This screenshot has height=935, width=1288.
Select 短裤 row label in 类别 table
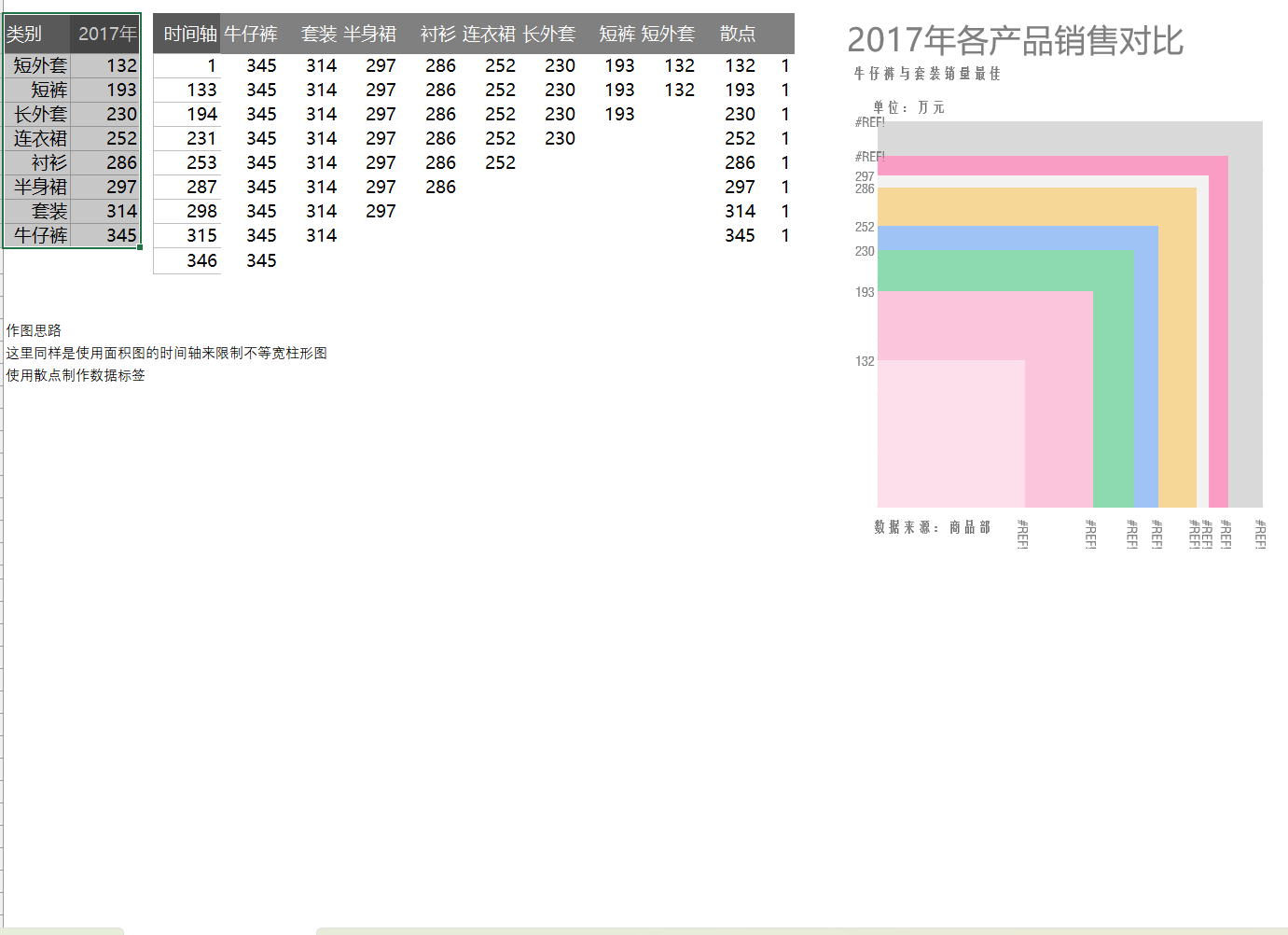37,90
